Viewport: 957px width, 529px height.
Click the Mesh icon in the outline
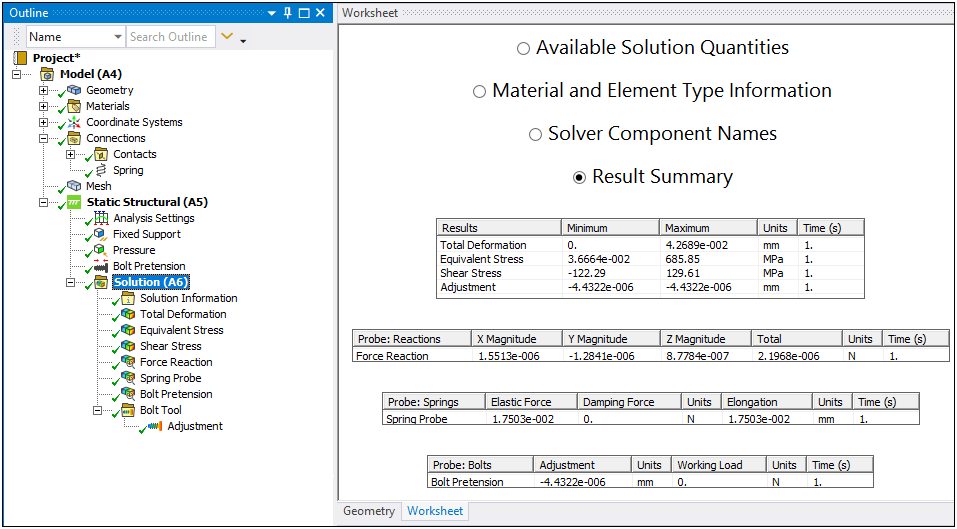tap(74, 186)
